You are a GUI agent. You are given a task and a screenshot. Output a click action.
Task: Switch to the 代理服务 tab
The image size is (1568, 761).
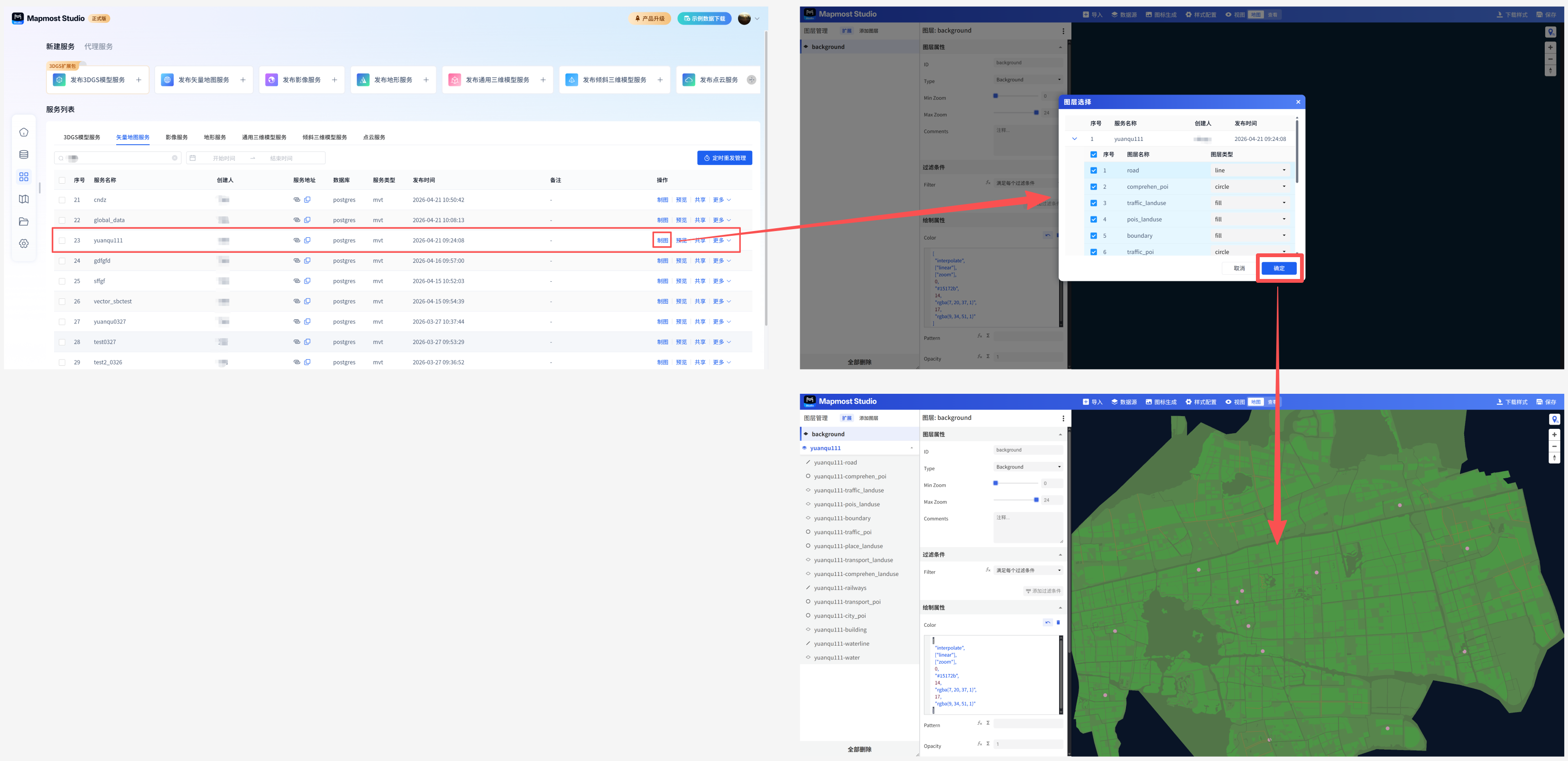pos(99,47)
